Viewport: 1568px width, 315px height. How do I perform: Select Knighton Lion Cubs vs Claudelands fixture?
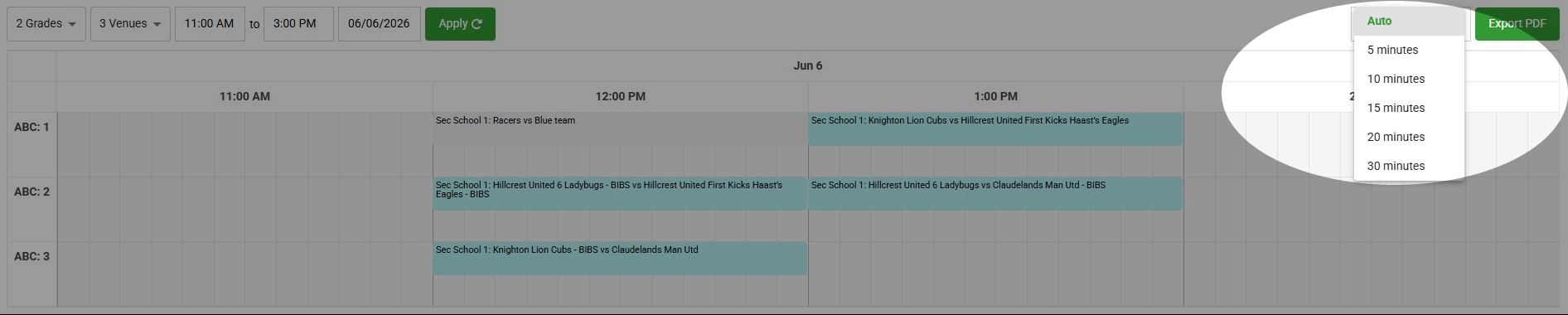pyautogui.click(x=620, y=259)
